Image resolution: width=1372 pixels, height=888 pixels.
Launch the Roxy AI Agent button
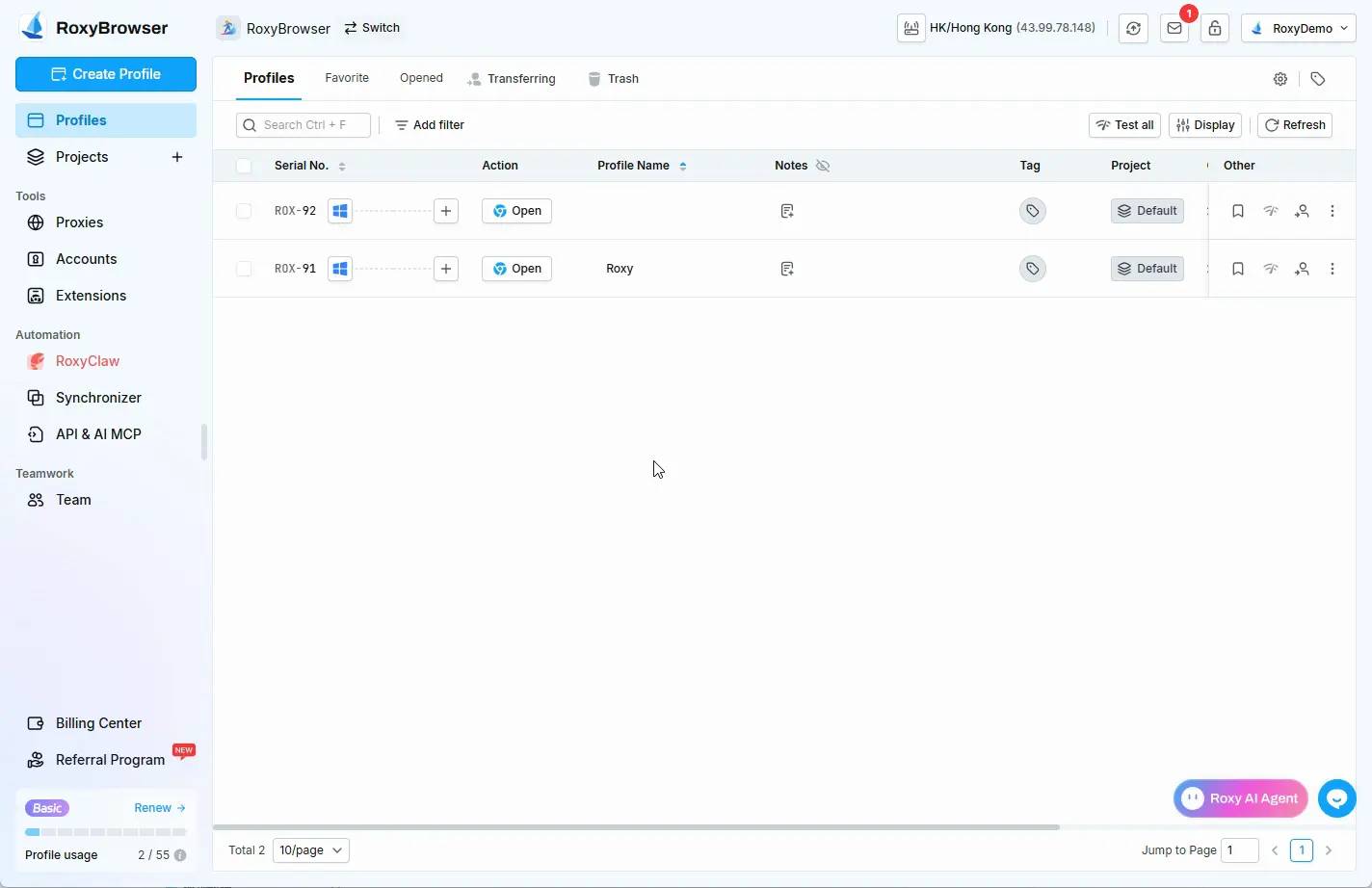click(x=1241, y=798)
